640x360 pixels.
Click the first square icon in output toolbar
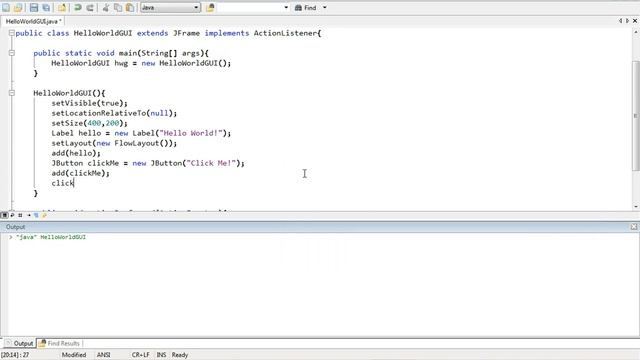click(x=4, y=215)
